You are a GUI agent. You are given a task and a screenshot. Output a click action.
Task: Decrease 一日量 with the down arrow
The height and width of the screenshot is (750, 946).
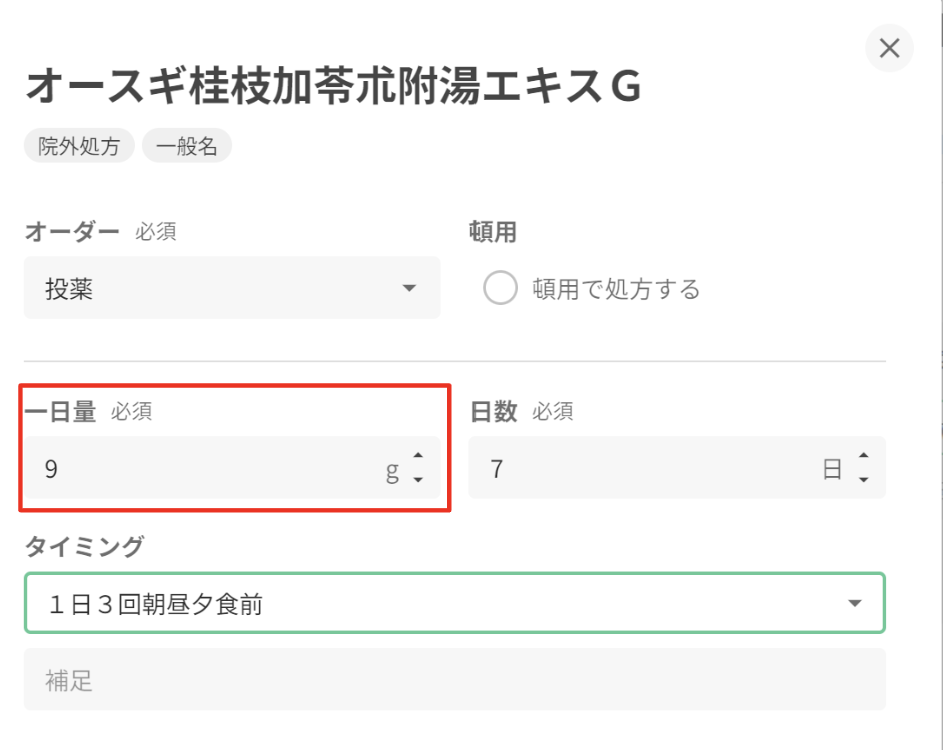[x=418, y=480]
